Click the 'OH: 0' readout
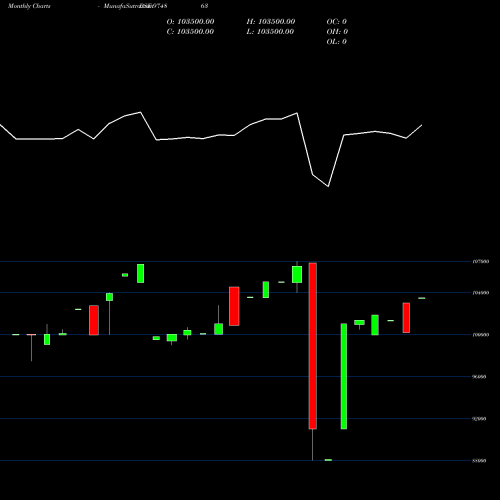Screen dimensions: 500x500 pyautogui.click(x=337, y=32)
